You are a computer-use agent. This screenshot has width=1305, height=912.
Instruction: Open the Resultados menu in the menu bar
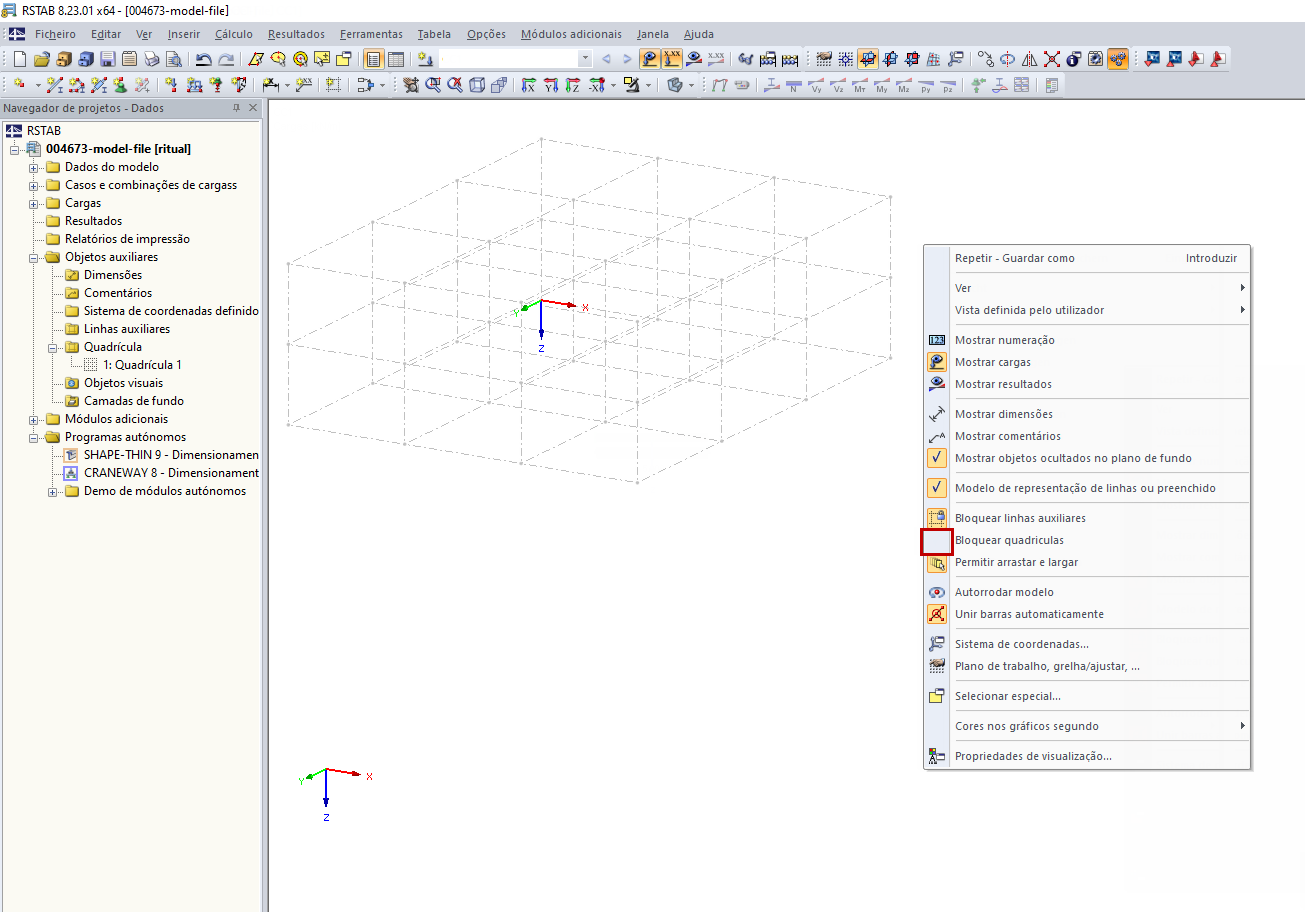click(296, 34)
